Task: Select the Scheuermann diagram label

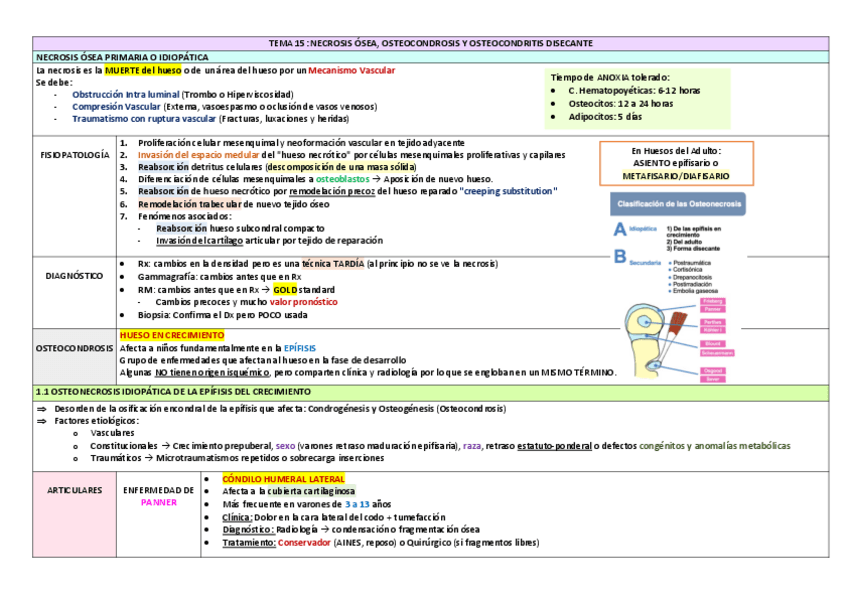Action: tap(717, 353)
